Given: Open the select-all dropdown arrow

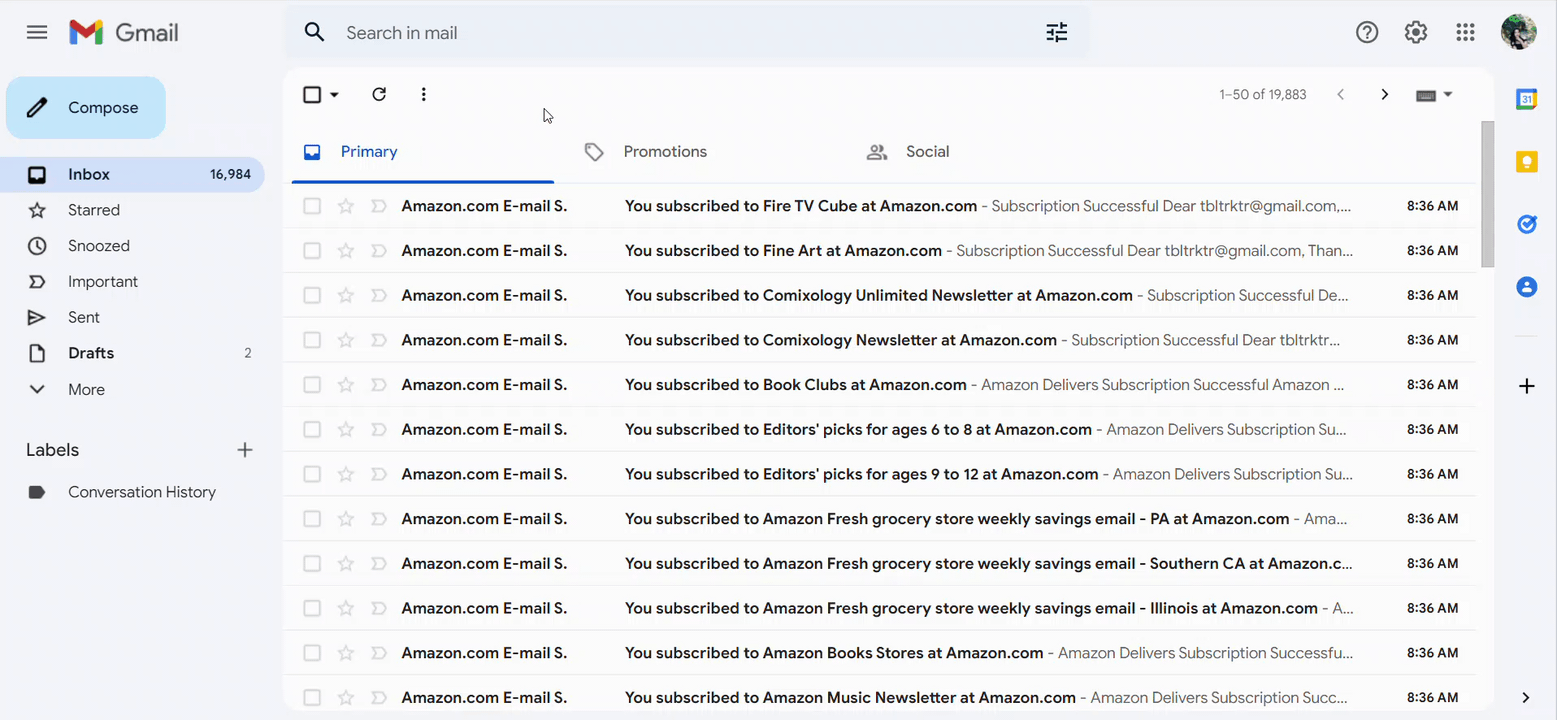Looking at the screenshot, I should click(334, 95).
